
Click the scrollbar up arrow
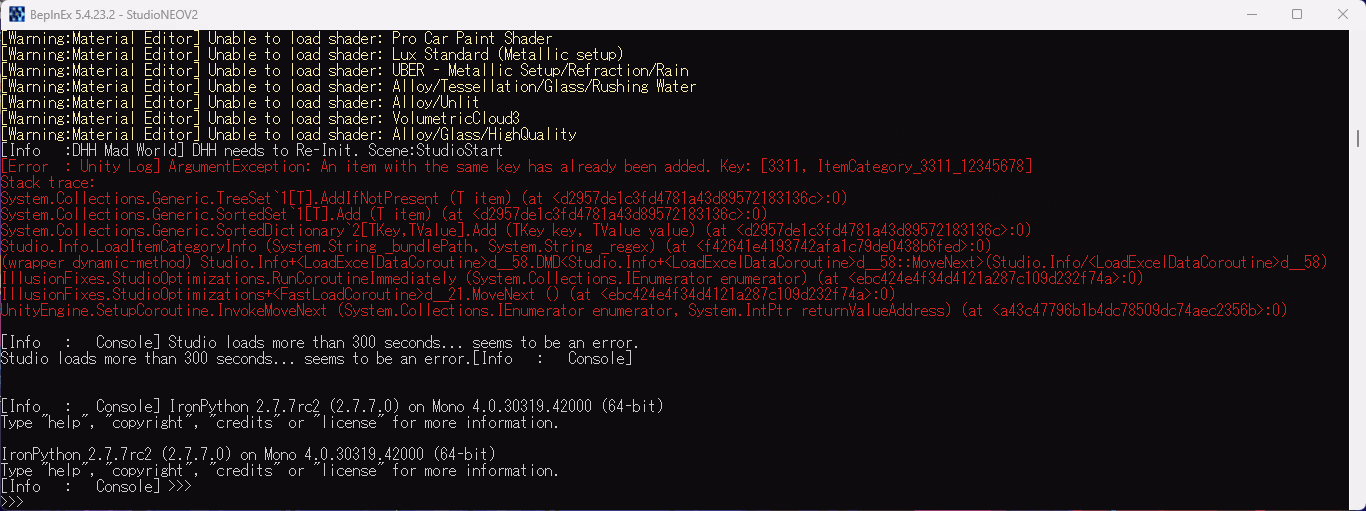click(1357, 38)
